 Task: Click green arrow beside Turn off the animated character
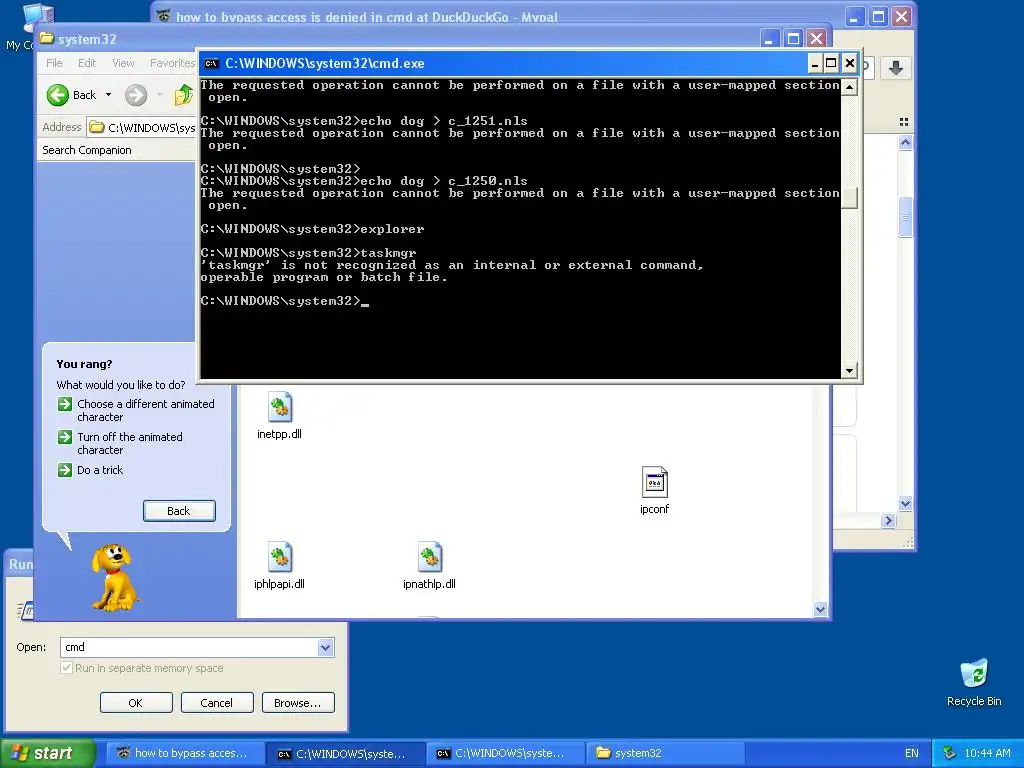[65, 437]
